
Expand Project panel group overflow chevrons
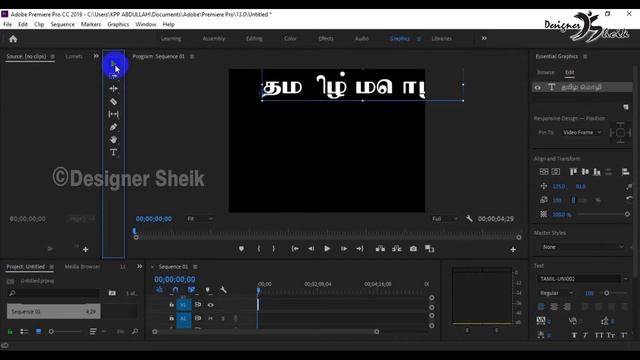[140, 267]
